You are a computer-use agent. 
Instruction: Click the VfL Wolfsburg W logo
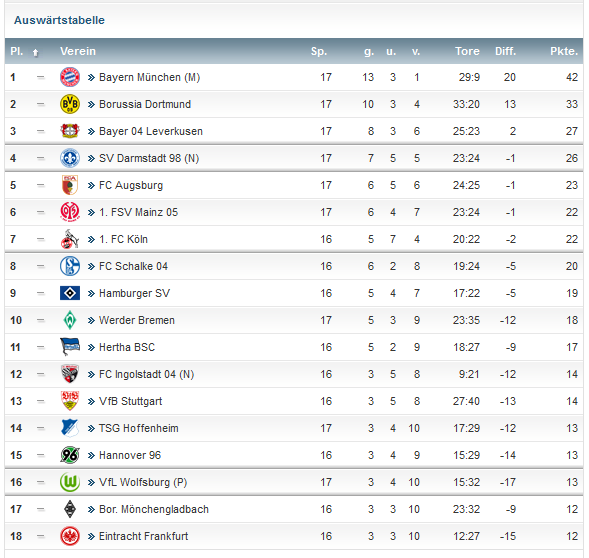pos(70,482)
